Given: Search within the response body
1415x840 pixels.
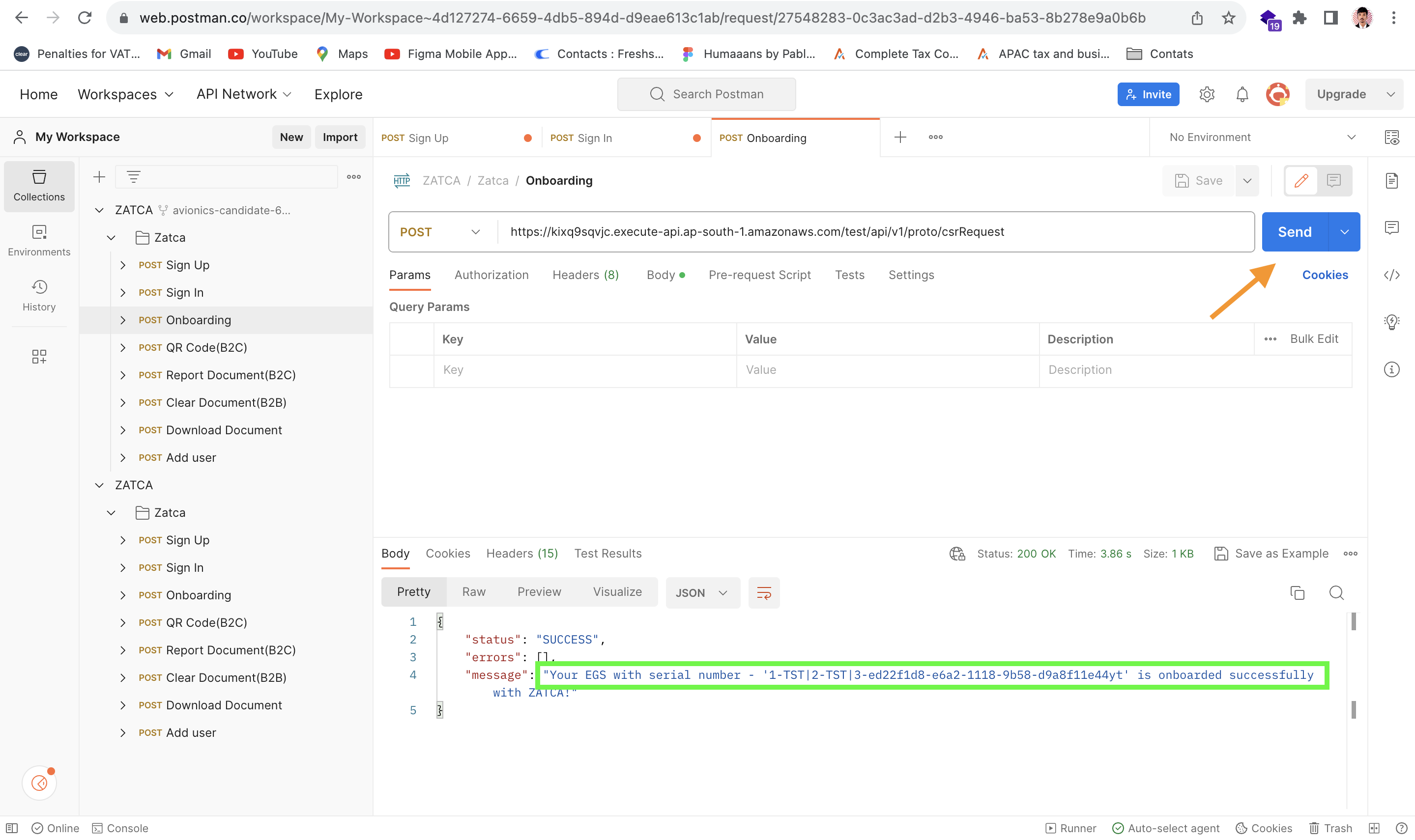Looking at the screenshot, I should click(1336, 592).
